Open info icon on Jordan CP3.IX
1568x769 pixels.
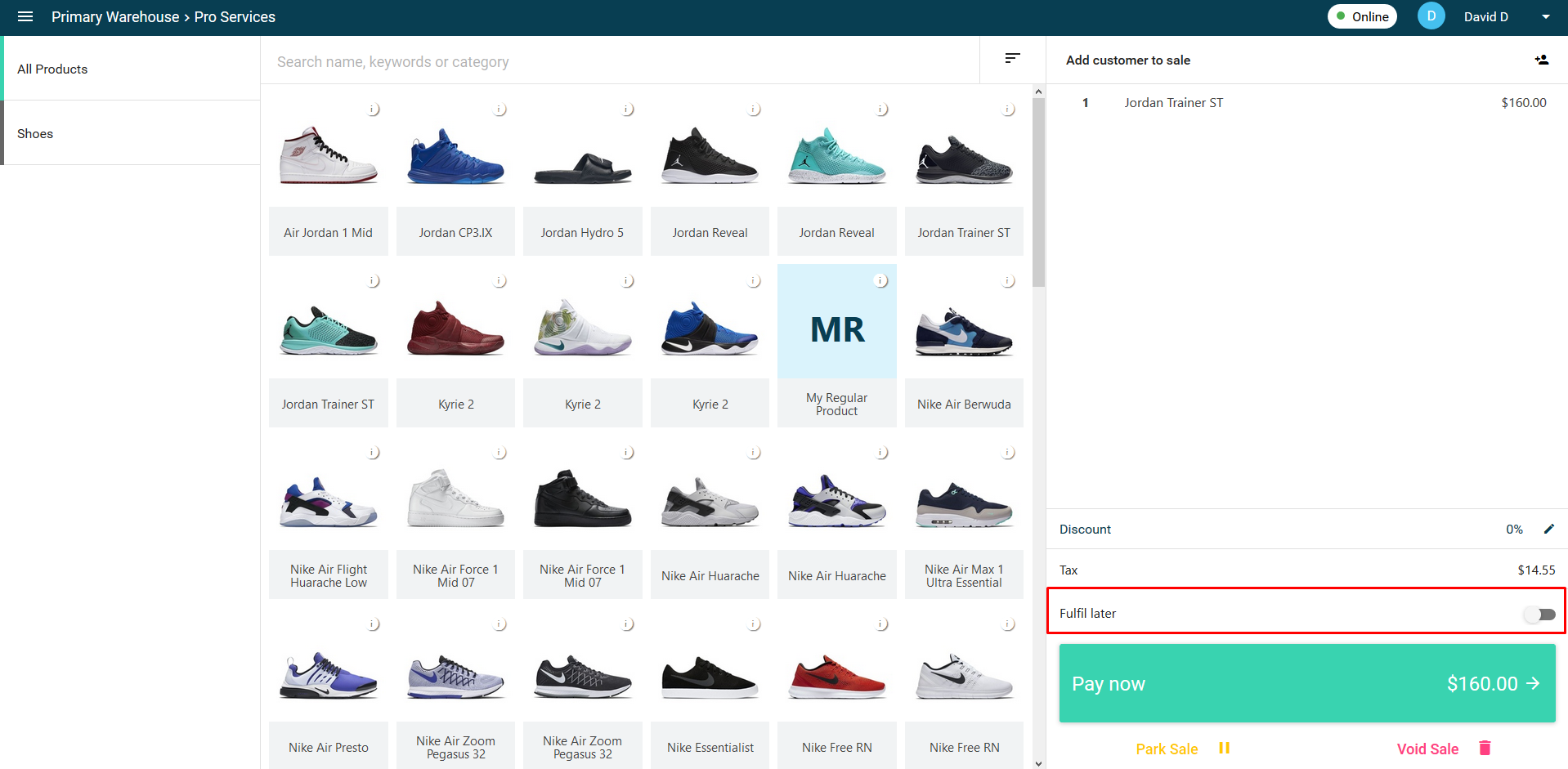[x=500, y=110]
